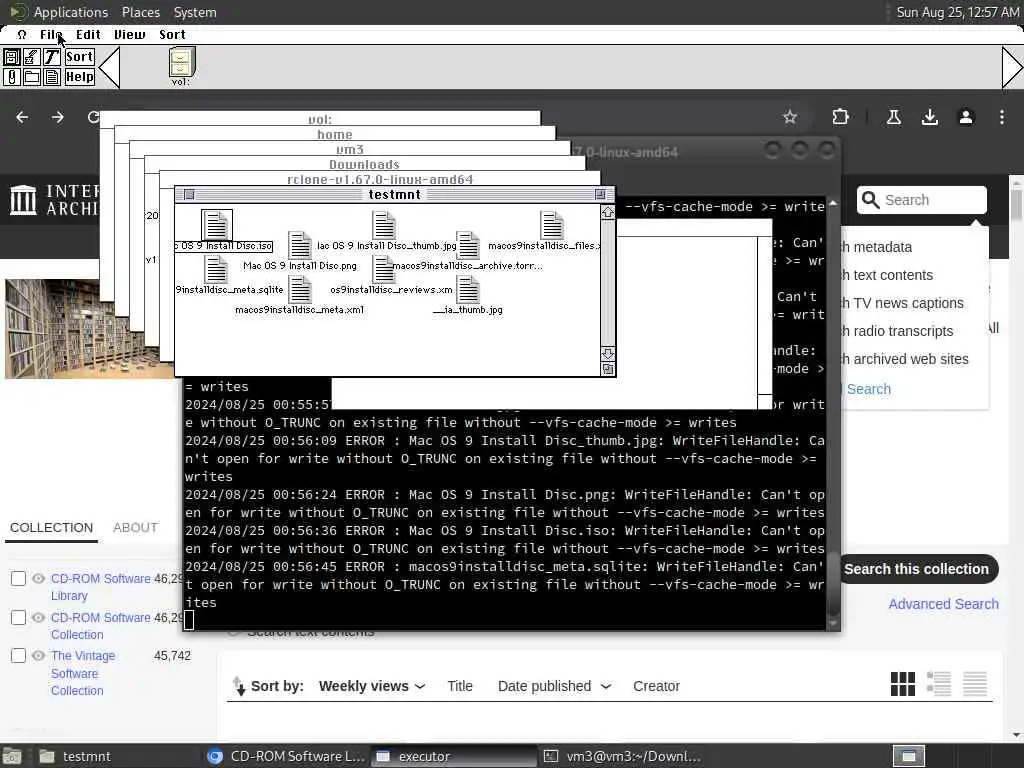Select Mac OS 9 Install Disc.png file icon

[x=300, y=246]
